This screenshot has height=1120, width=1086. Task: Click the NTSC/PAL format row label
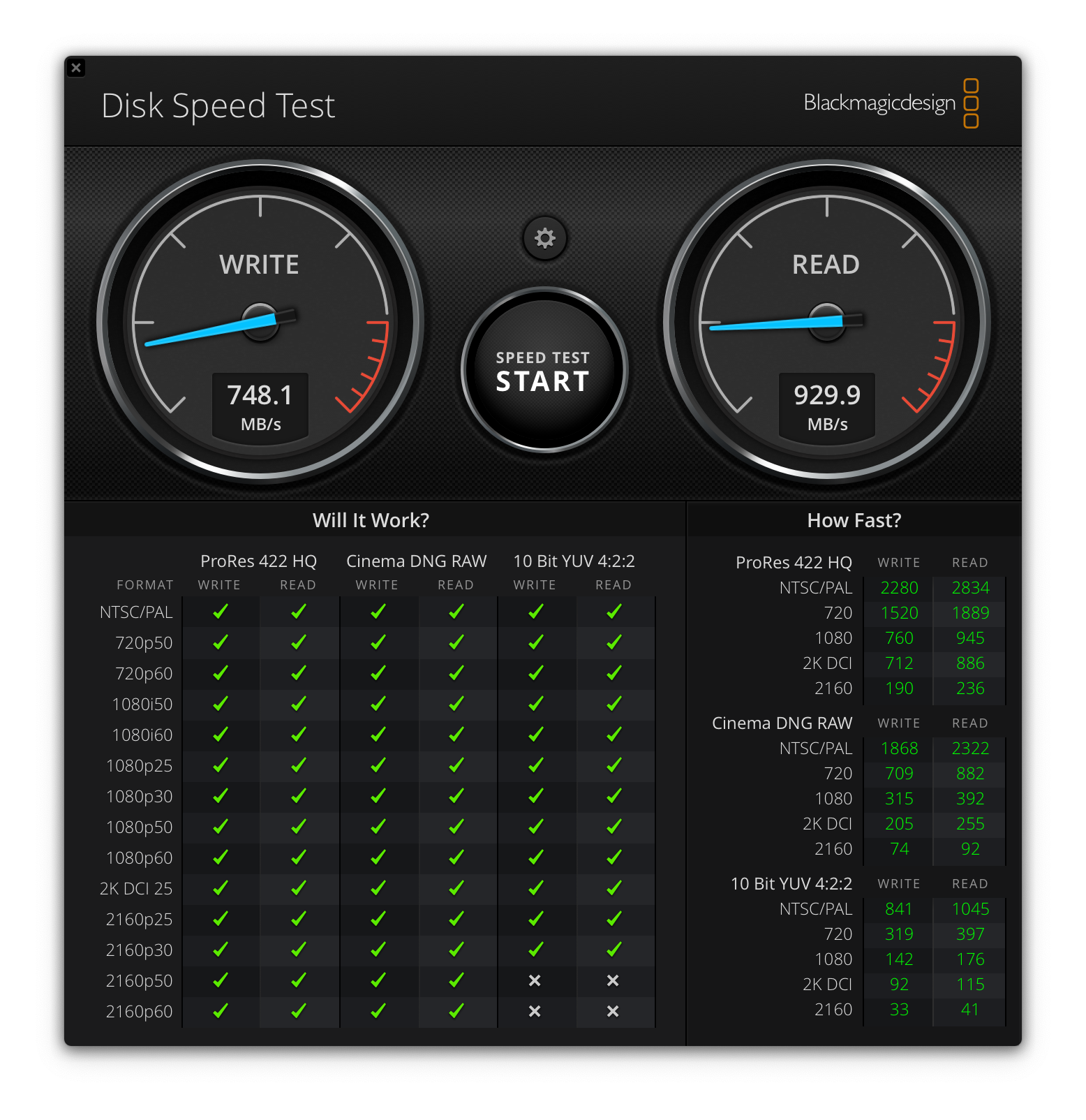136,612
